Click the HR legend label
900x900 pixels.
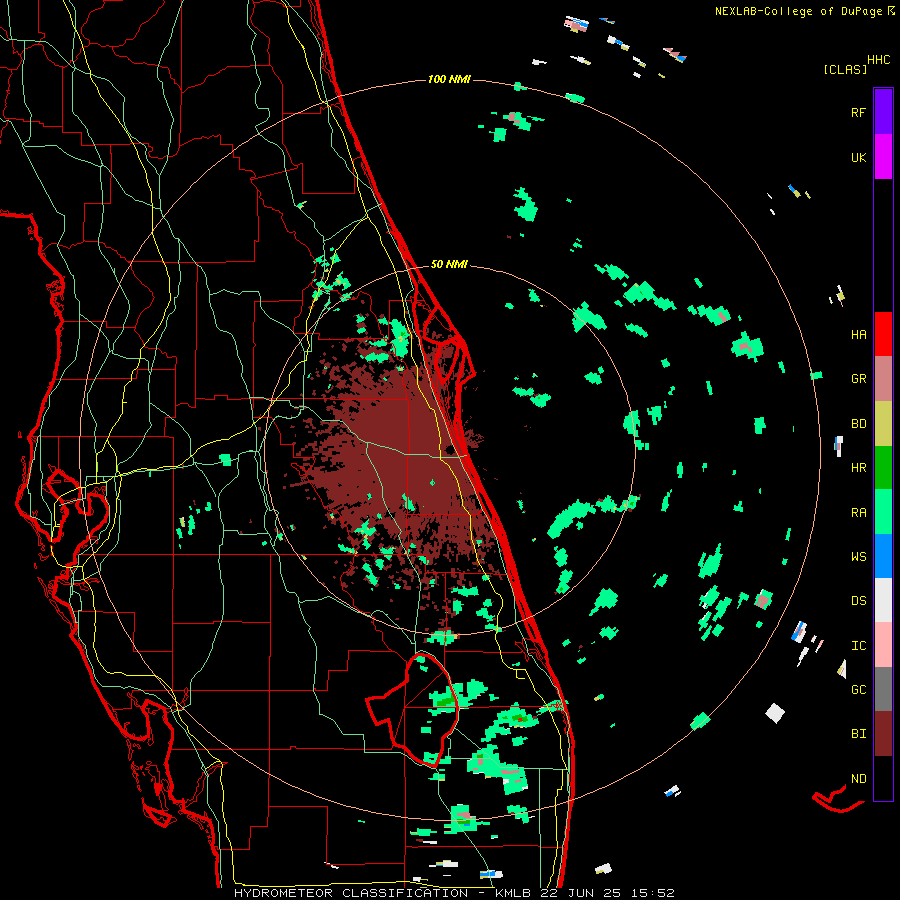click(x=859, y=468)
